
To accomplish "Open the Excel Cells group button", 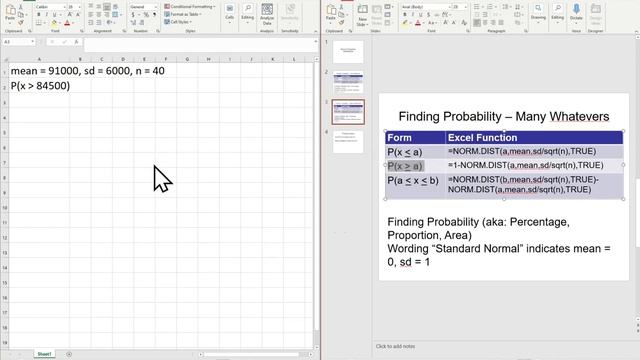I will [229, 13].
